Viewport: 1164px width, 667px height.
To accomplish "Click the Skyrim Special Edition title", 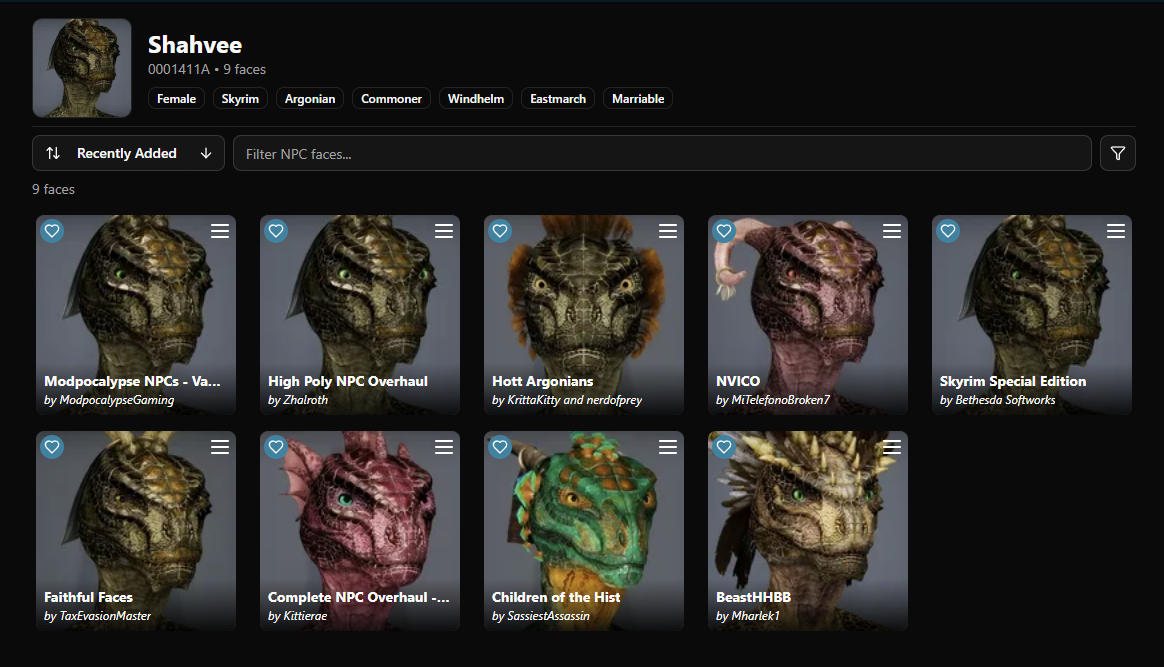I will [x=1013, y=381].
